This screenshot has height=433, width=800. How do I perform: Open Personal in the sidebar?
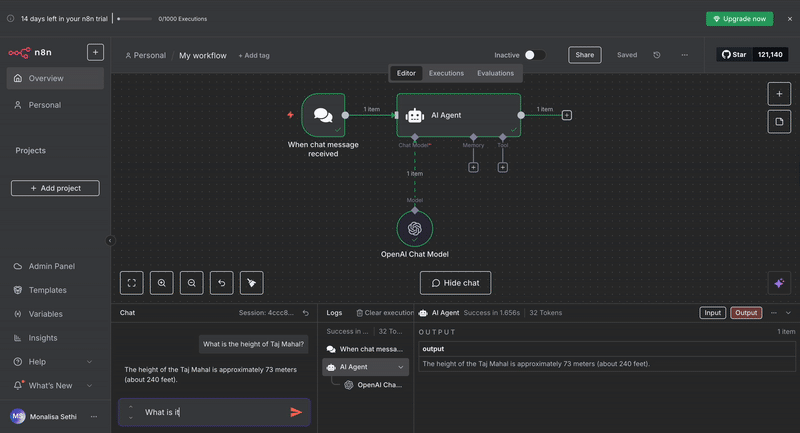coord(55,105)
